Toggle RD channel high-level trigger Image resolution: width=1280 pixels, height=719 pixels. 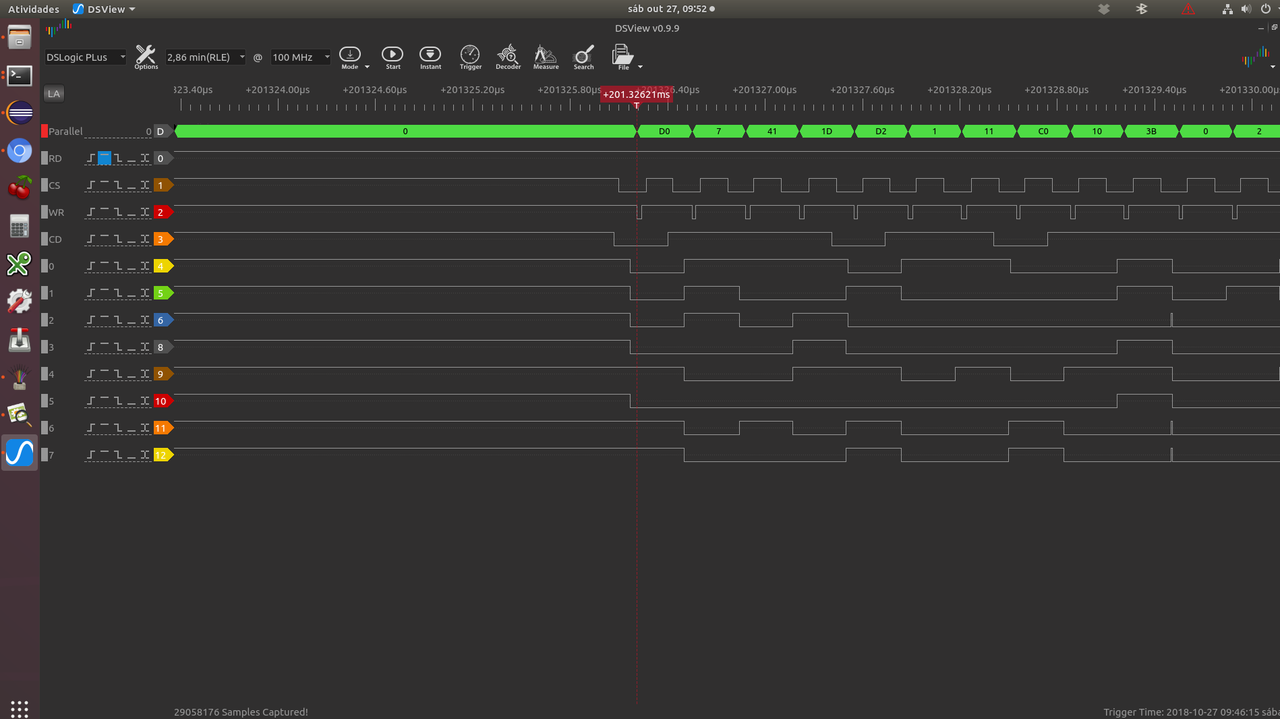104,158
